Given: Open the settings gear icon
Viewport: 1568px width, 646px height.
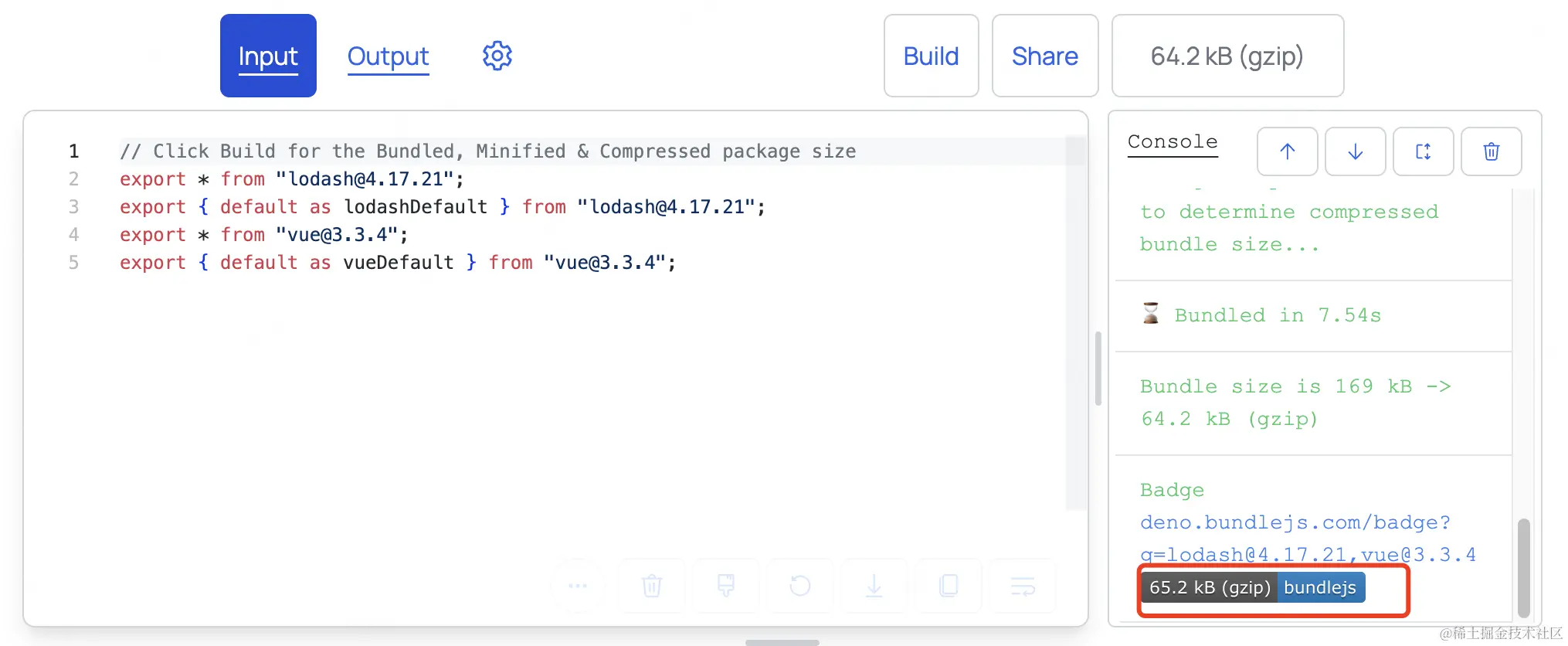Looking at the screenshot, I should click(x=497, y=56).
